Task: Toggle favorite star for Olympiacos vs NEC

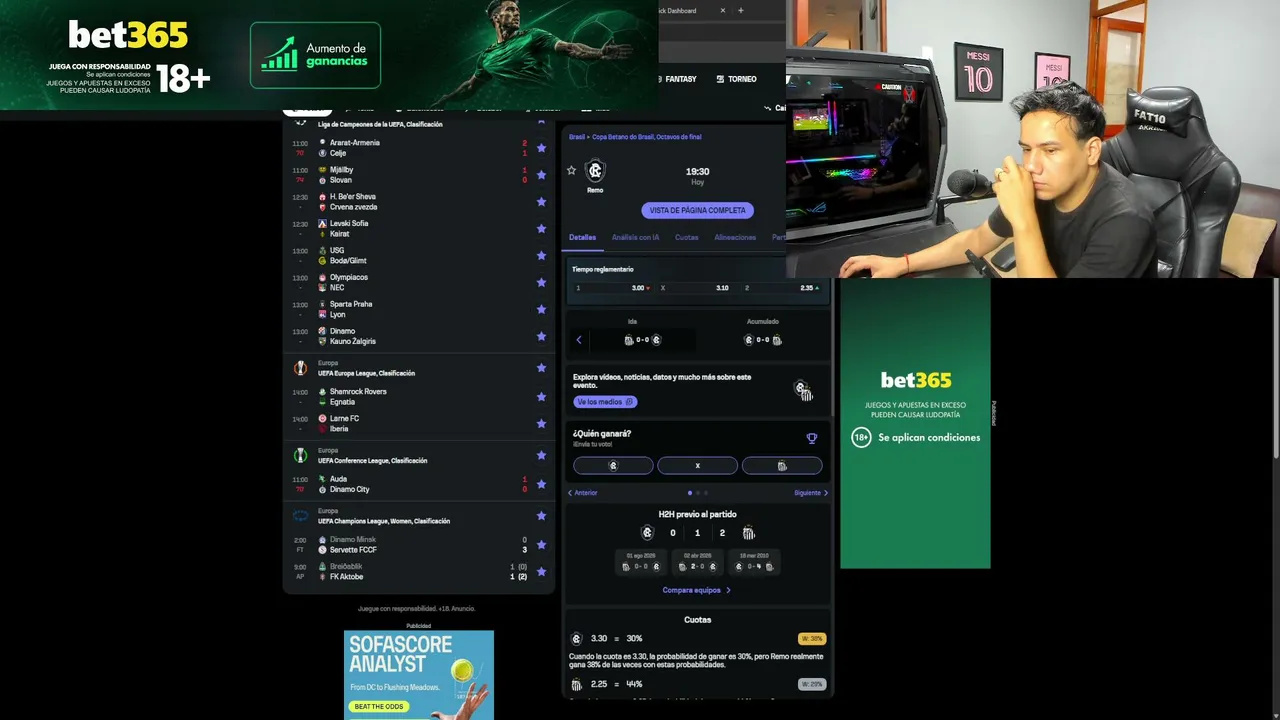Action: coord(541,283)
